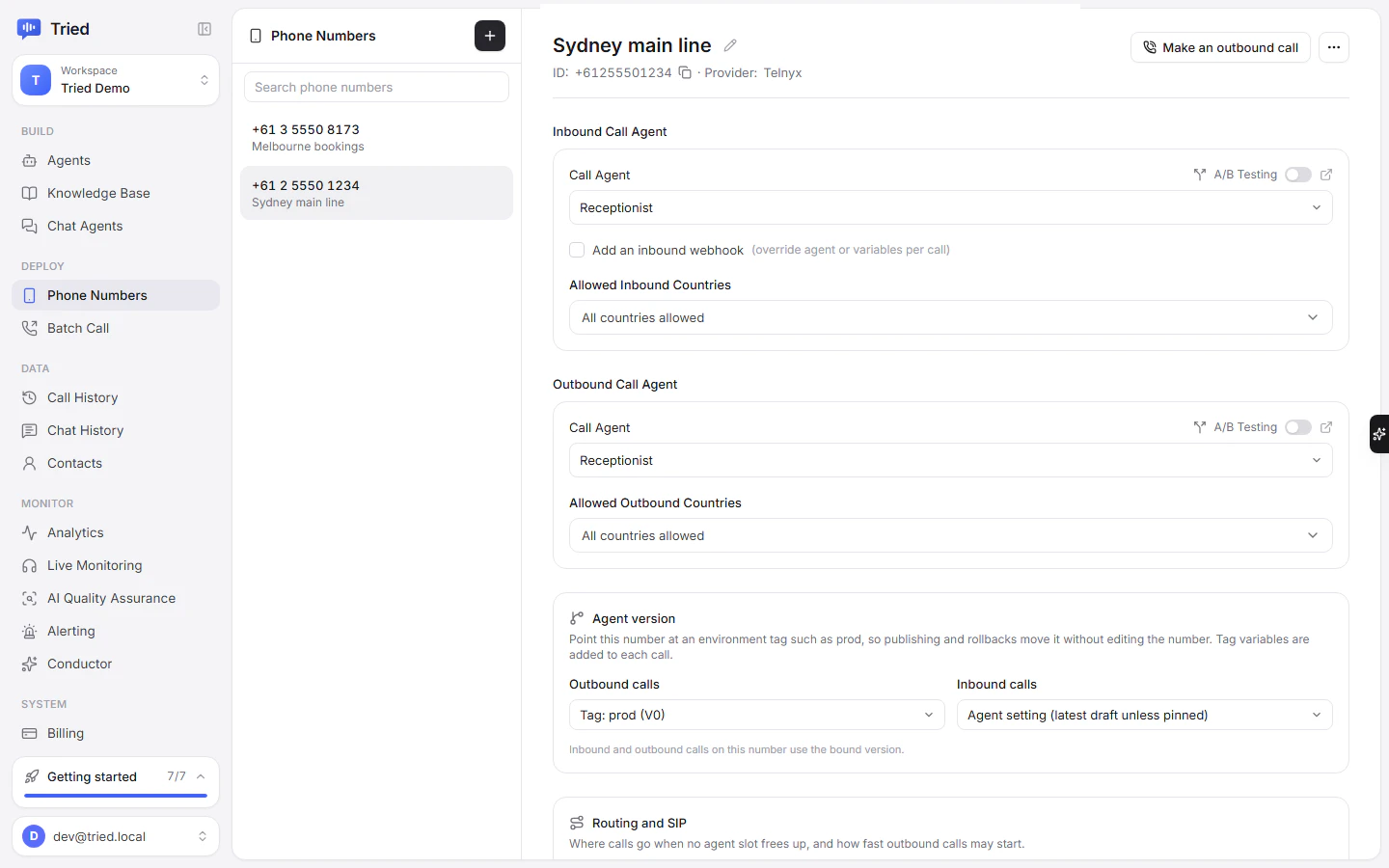1389x868 pixels.
Task: Select the +61 2 5550 1234 number
Action: (376, 193)
